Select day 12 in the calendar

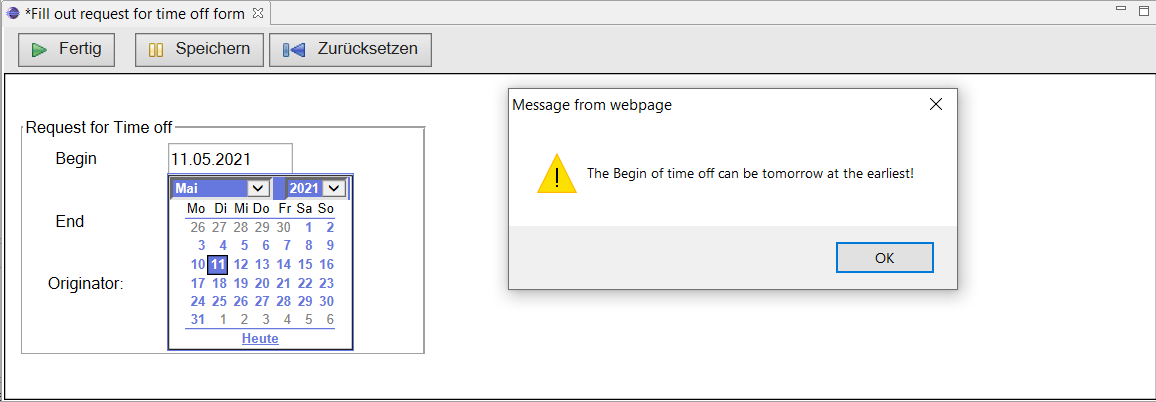240,264
